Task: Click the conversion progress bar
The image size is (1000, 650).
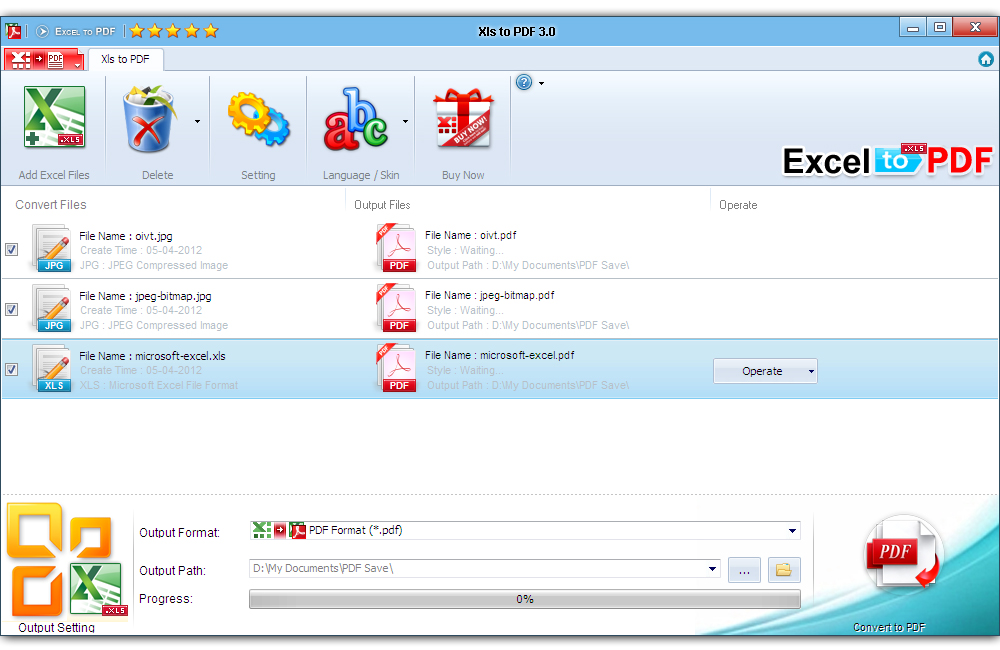Action: pos(525,599)
